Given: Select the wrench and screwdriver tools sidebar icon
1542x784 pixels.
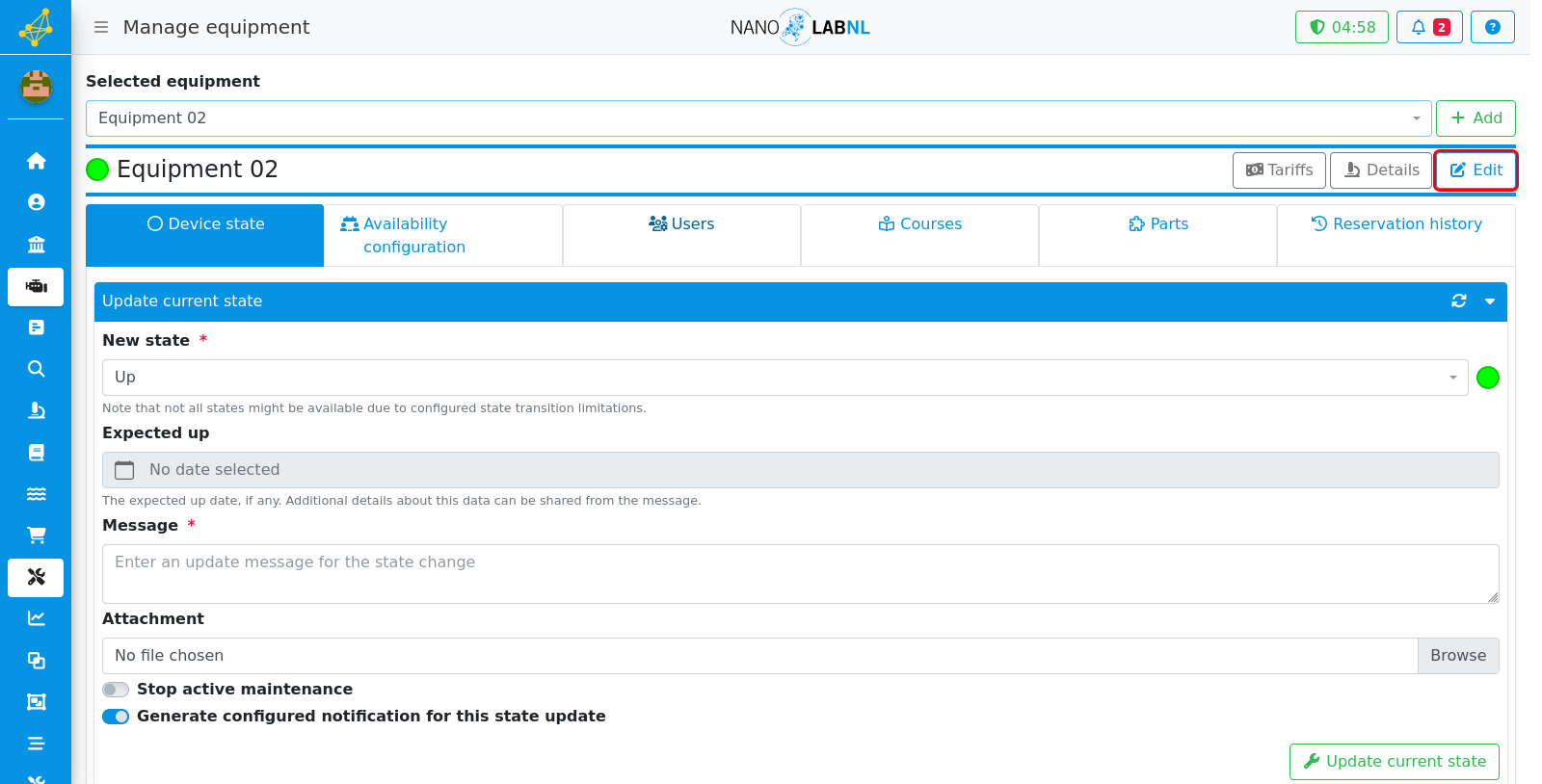Looking at the screenshot, I should pos(36,577).
